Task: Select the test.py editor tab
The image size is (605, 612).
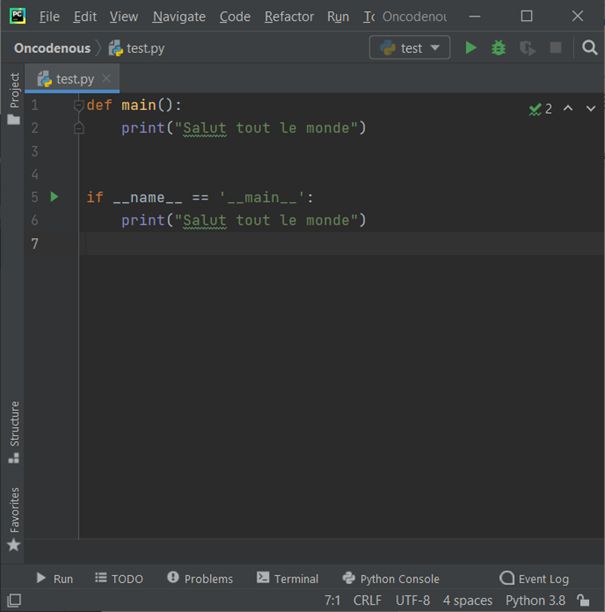Action: click(x=72, y=79)
